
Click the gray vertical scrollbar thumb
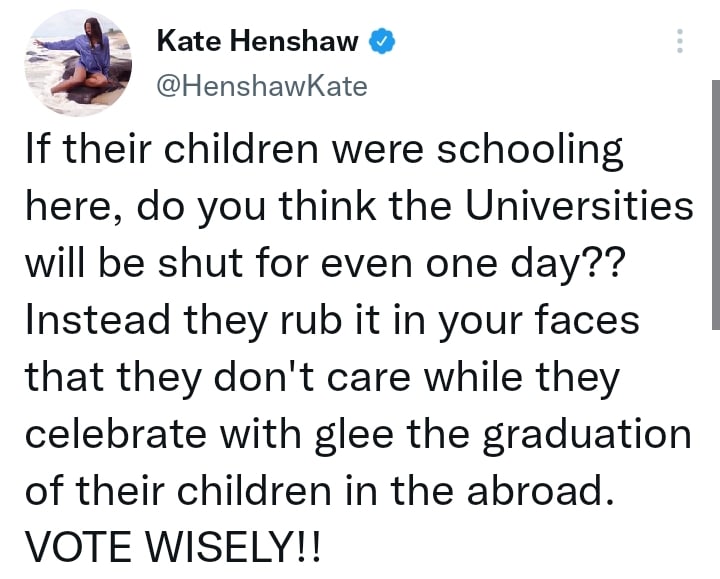716,205
